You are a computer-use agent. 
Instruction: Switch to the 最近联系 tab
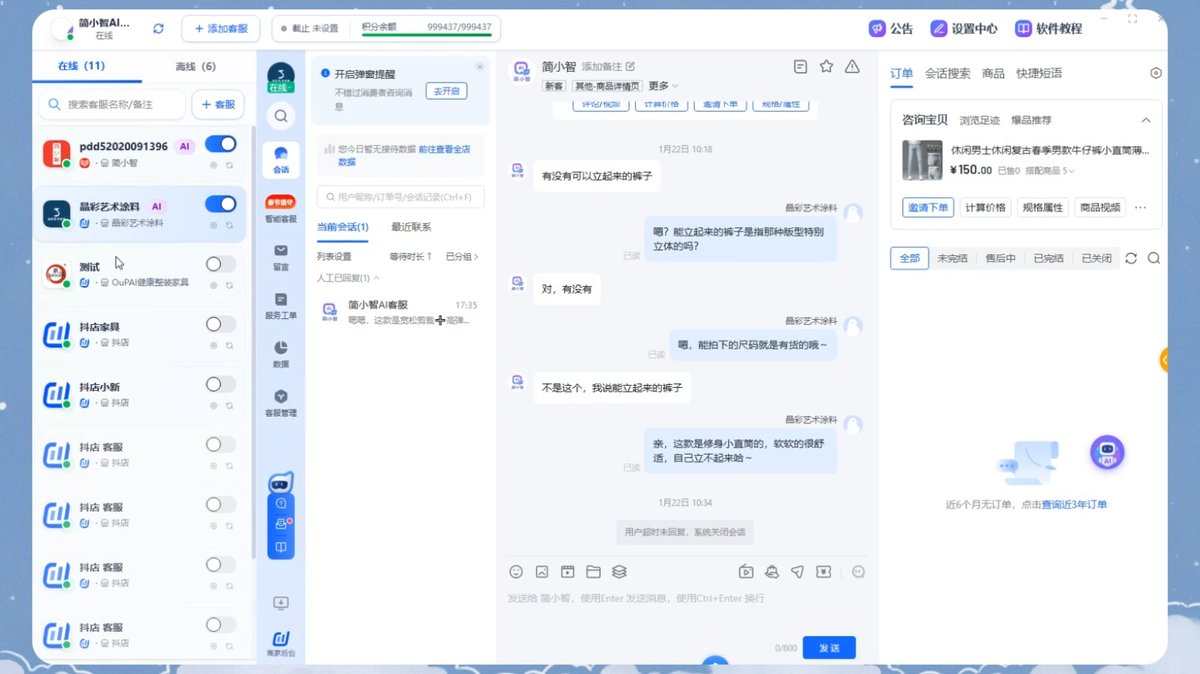pyautogui.click(x=411, y=227)
